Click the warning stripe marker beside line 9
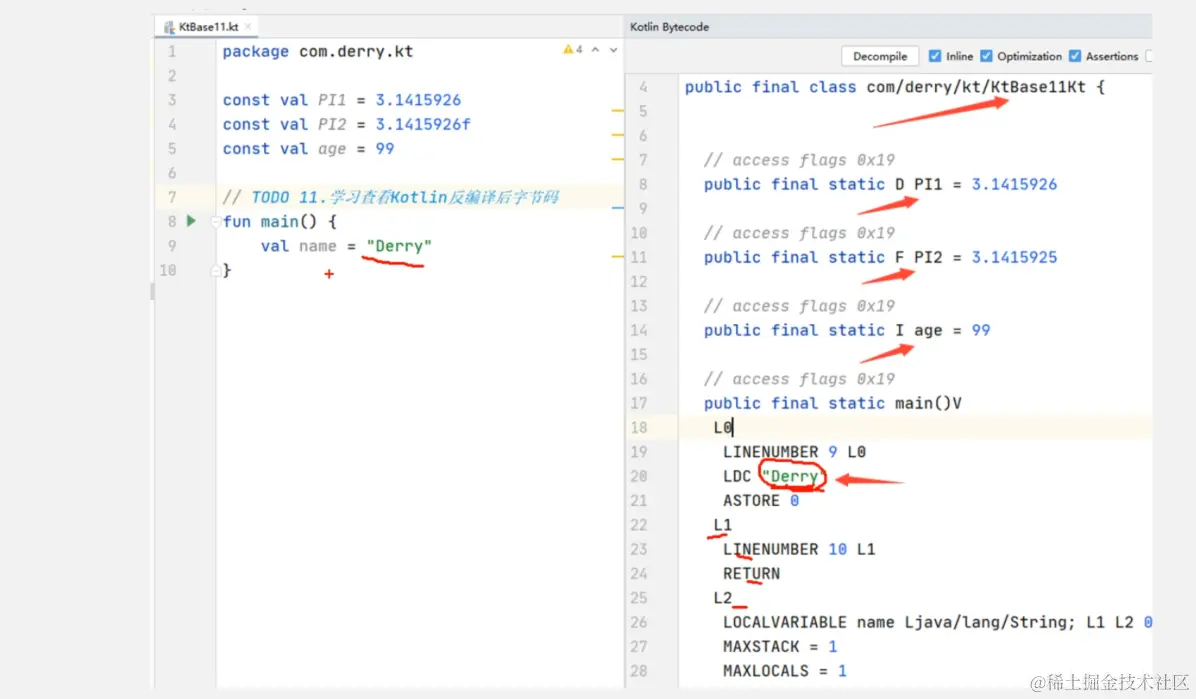Screen dimensions: 1196x699 click(x=618, y=257)
